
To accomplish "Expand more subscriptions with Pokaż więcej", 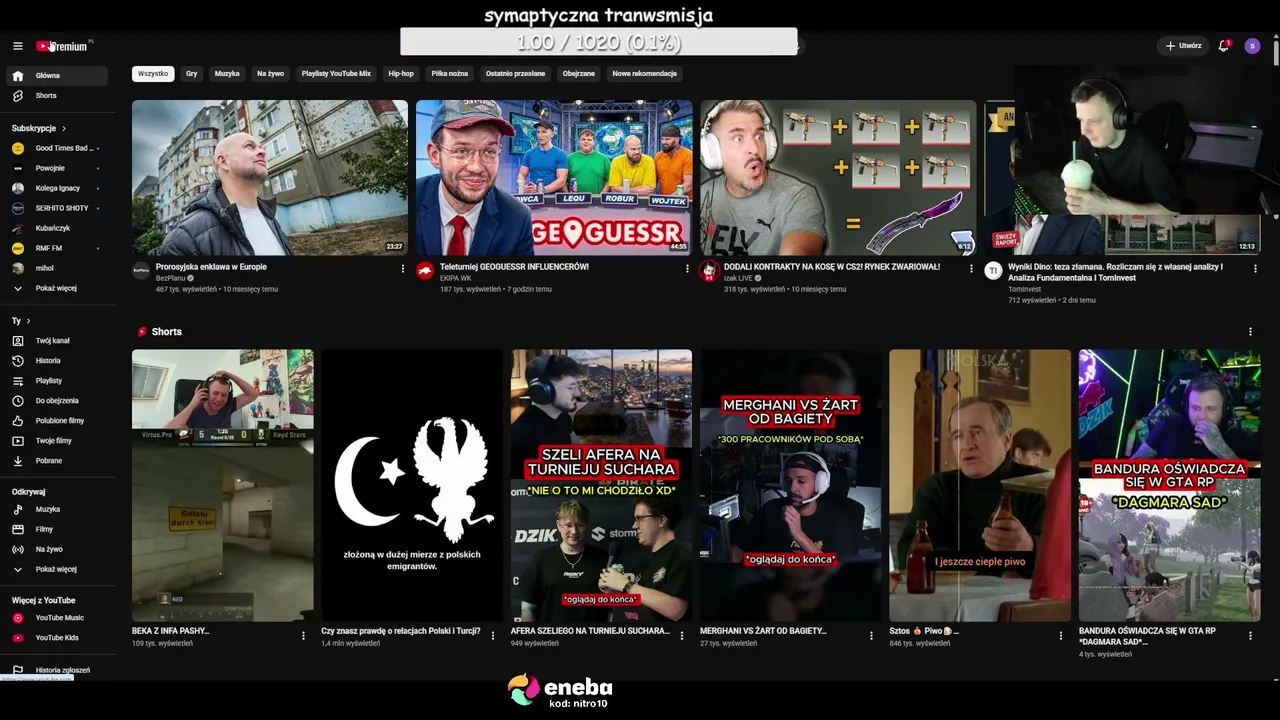I will pos(57,289).
